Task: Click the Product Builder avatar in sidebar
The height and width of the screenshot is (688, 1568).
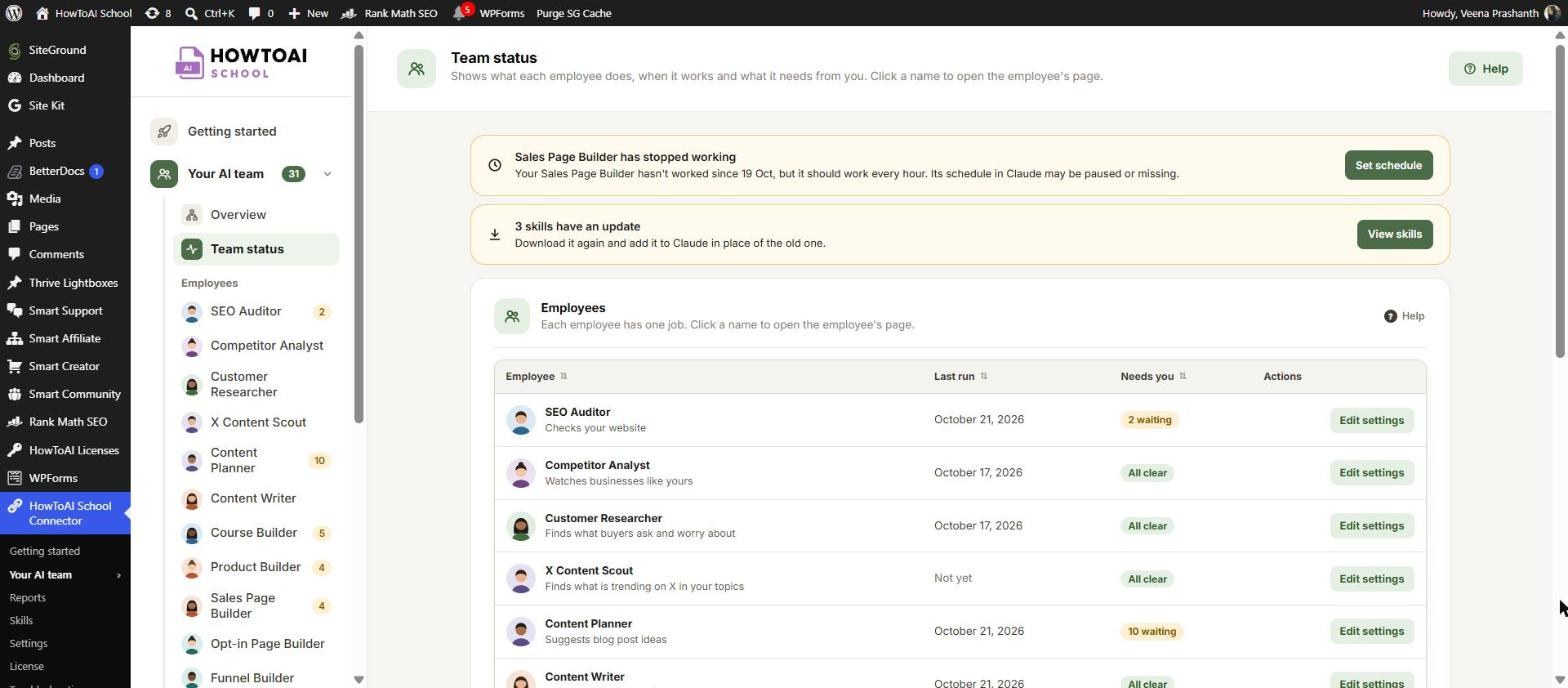Action: 192,567
